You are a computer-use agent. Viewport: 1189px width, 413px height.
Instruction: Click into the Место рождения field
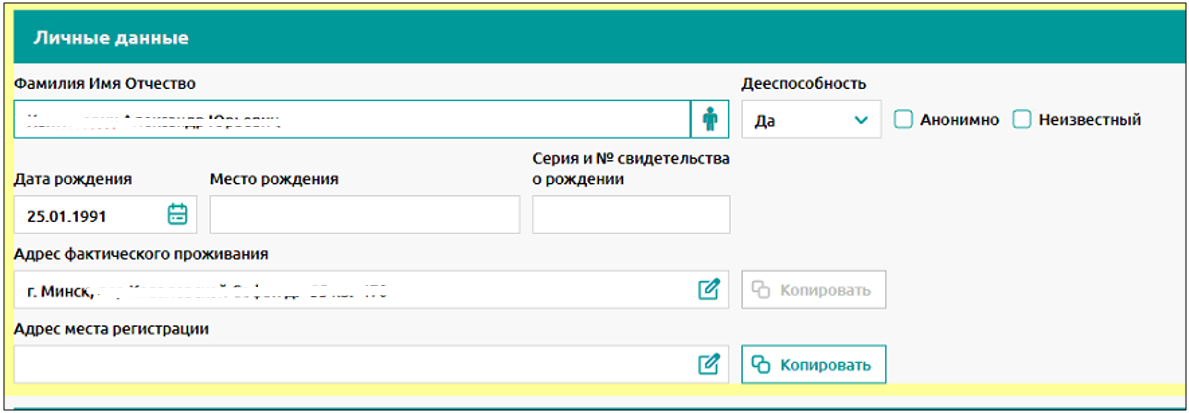point(364,215)
